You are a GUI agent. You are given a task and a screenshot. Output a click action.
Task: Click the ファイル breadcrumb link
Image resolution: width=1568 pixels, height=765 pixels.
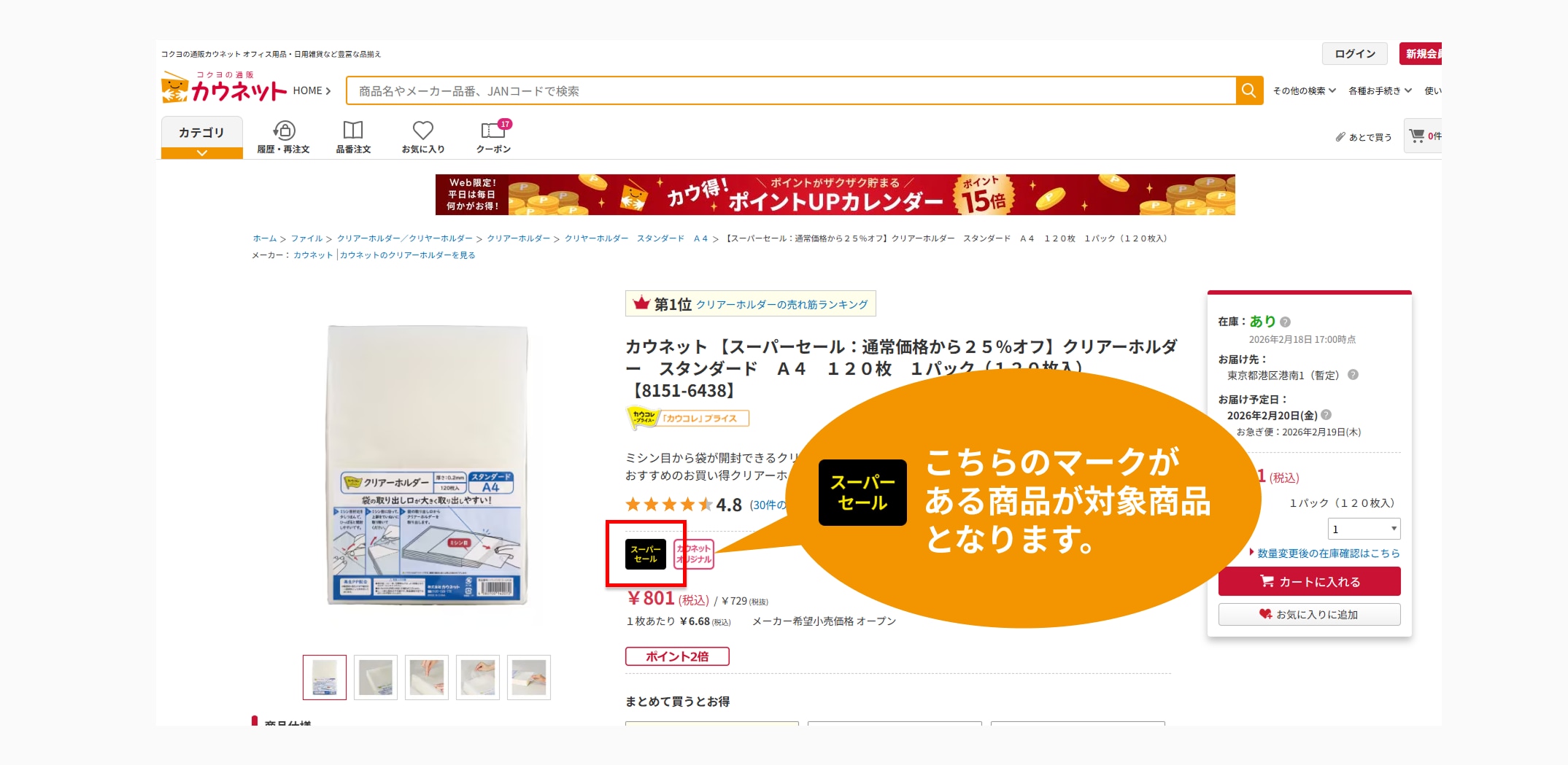pyautogui.click(x=306, y=238)
